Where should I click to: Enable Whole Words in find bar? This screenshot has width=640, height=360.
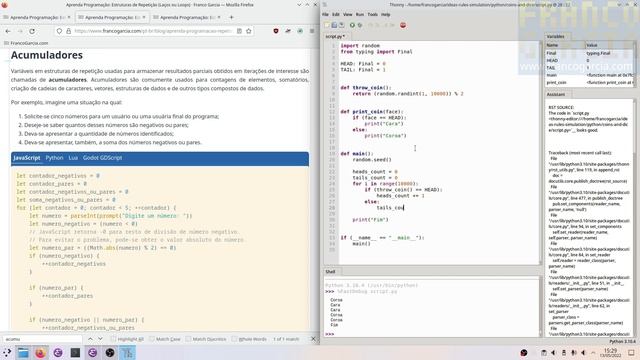pos(249,339)
